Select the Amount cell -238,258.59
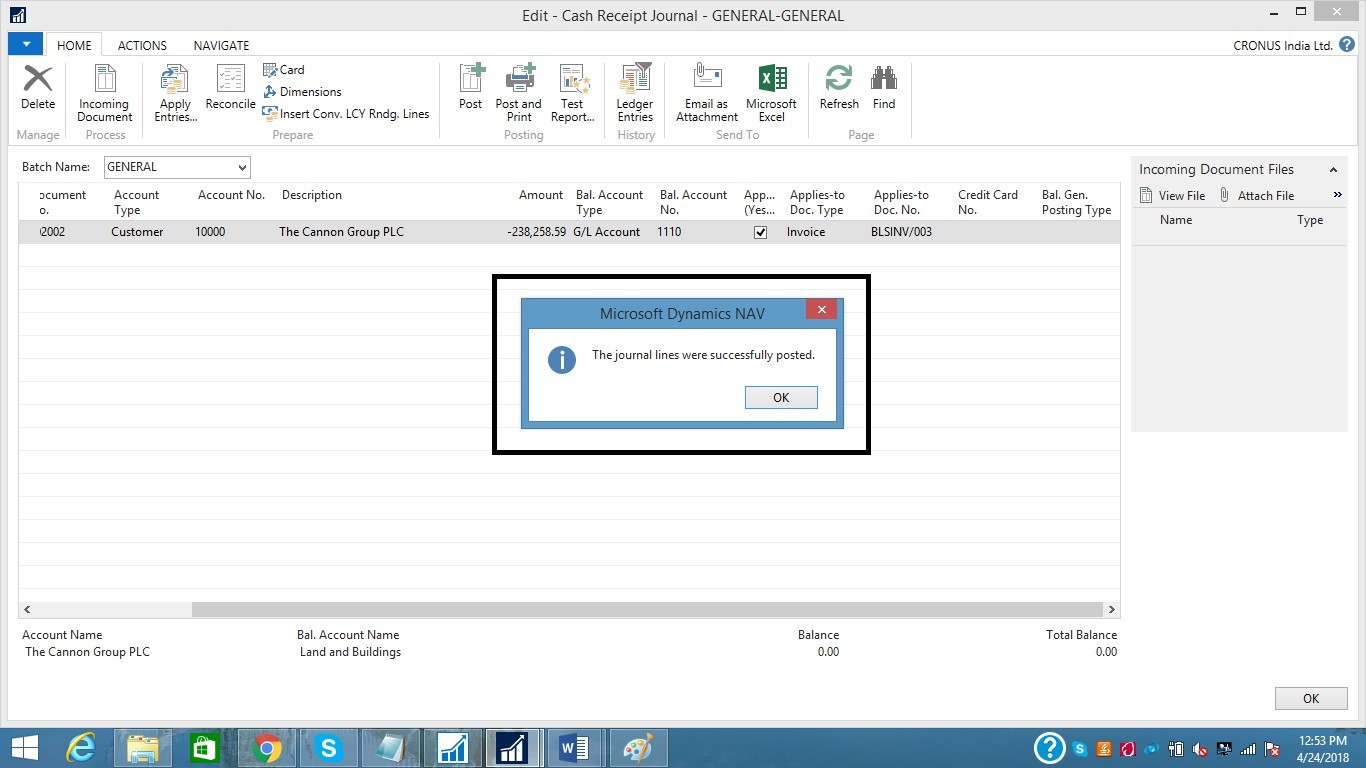Image resolution: width=1366 pixels, height=768 pixels. [x=536, y=232]
